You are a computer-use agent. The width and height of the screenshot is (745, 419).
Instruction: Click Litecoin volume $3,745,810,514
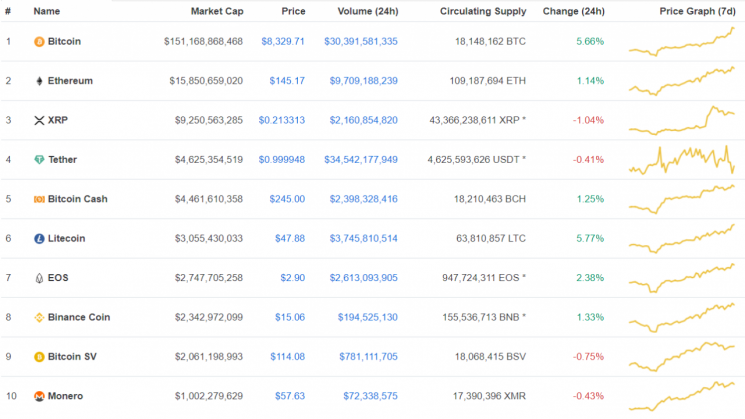[x=364, y=239]
